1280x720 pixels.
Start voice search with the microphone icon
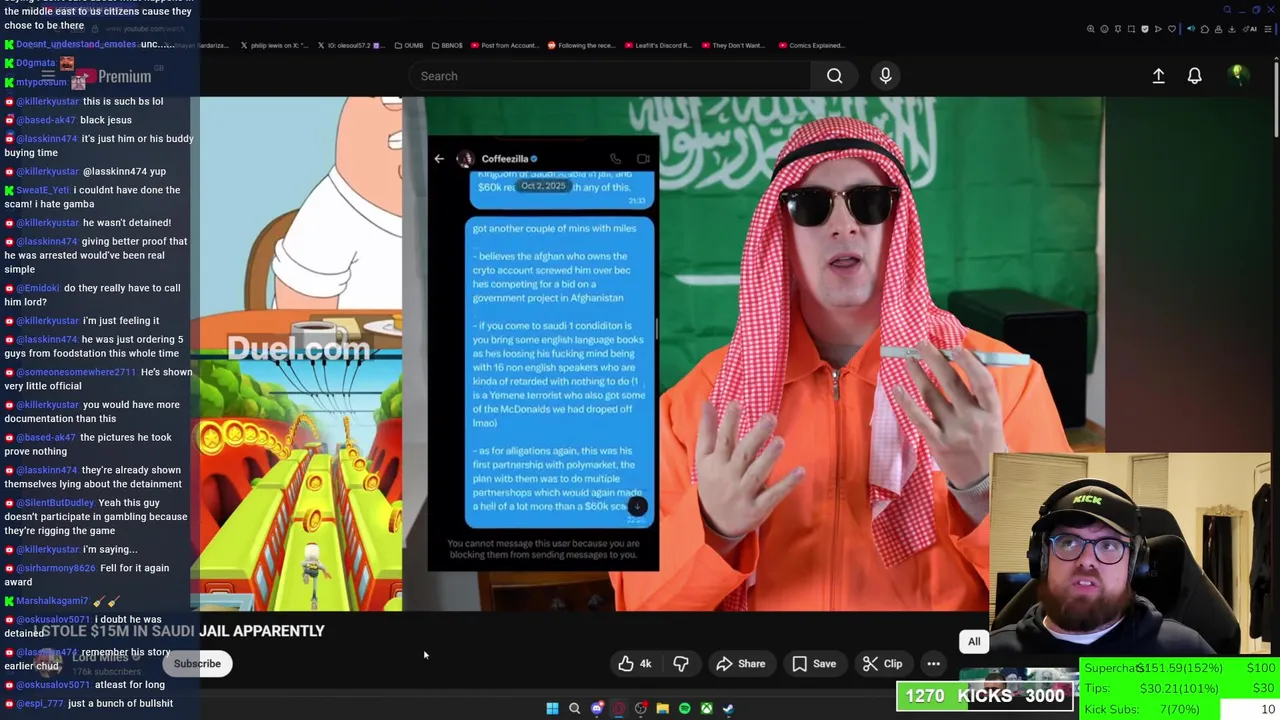click(885, 76)
